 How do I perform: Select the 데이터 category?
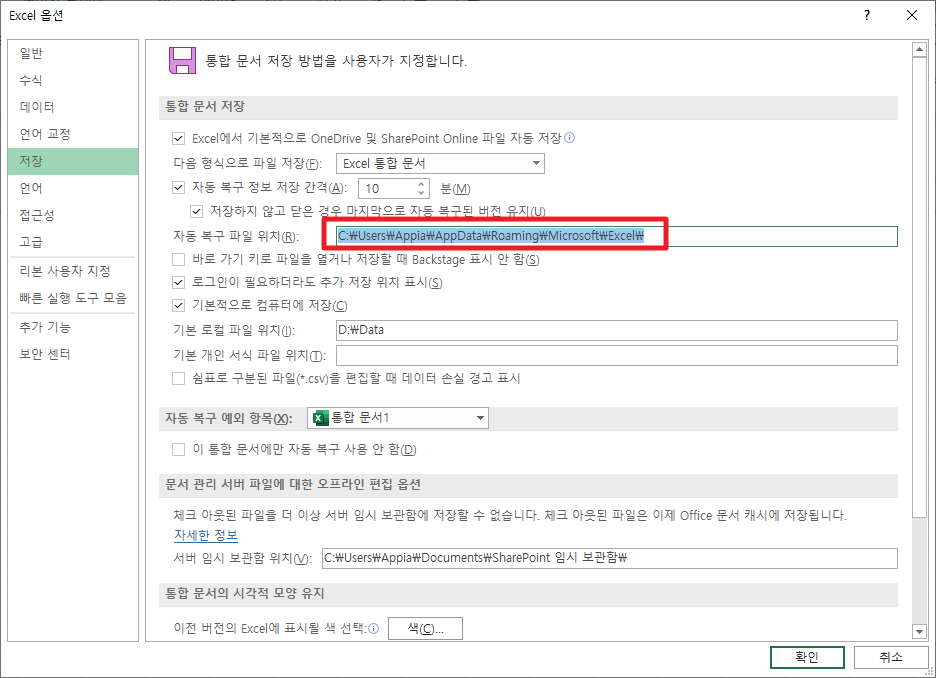point(73,107)
